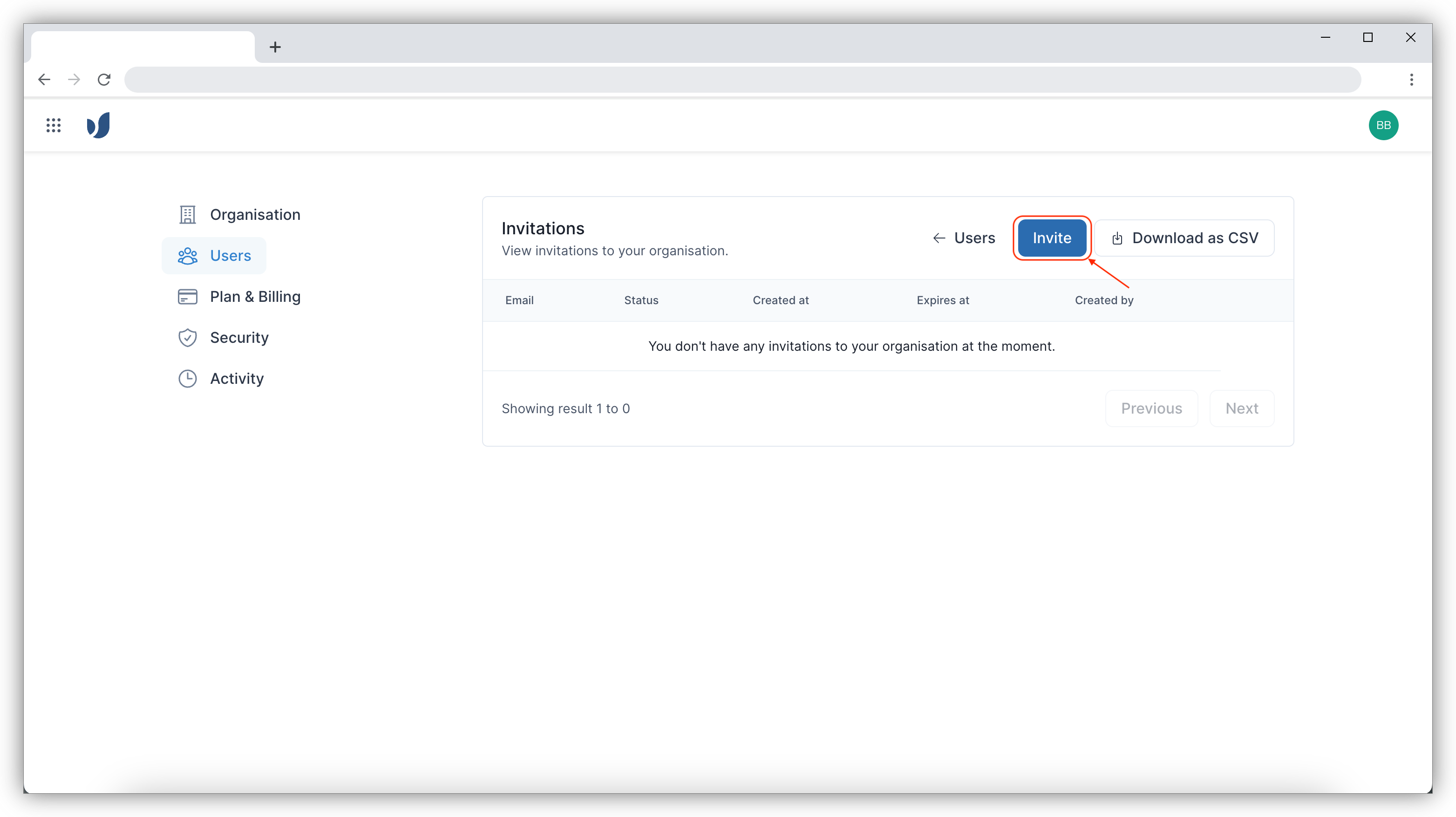Click the Previous pagination button
Viewport: 1456px width, 817px height.
pos(1151,408)
